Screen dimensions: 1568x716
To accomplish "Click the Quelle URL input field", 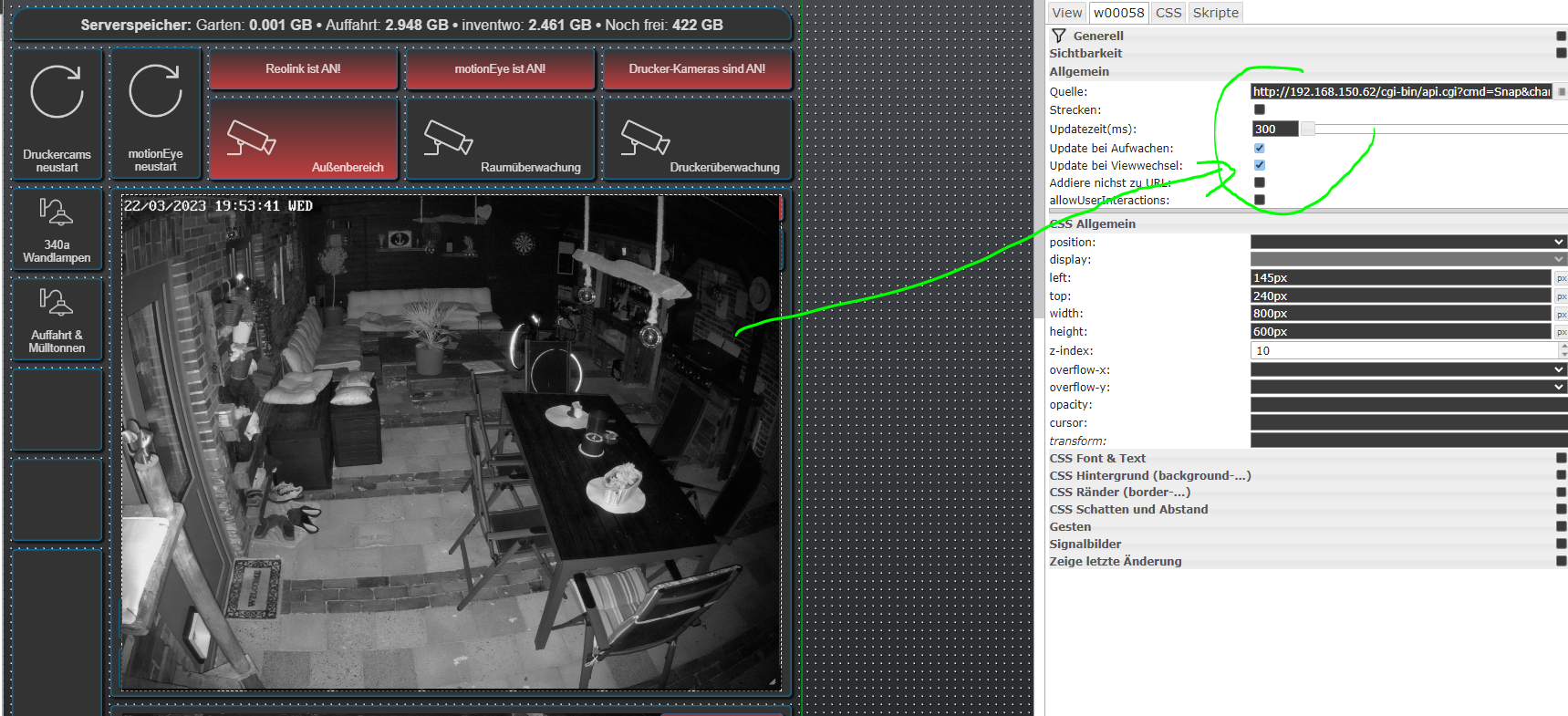I will 1401,91.
